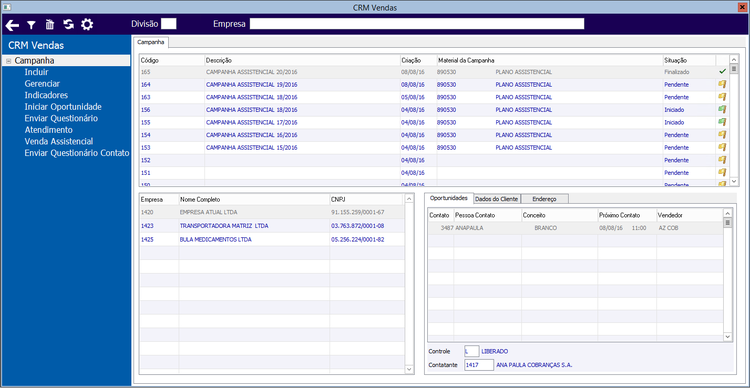Open the settings gear icon
Viewport: 750px width, 388px height.
[x=87, y=25]
